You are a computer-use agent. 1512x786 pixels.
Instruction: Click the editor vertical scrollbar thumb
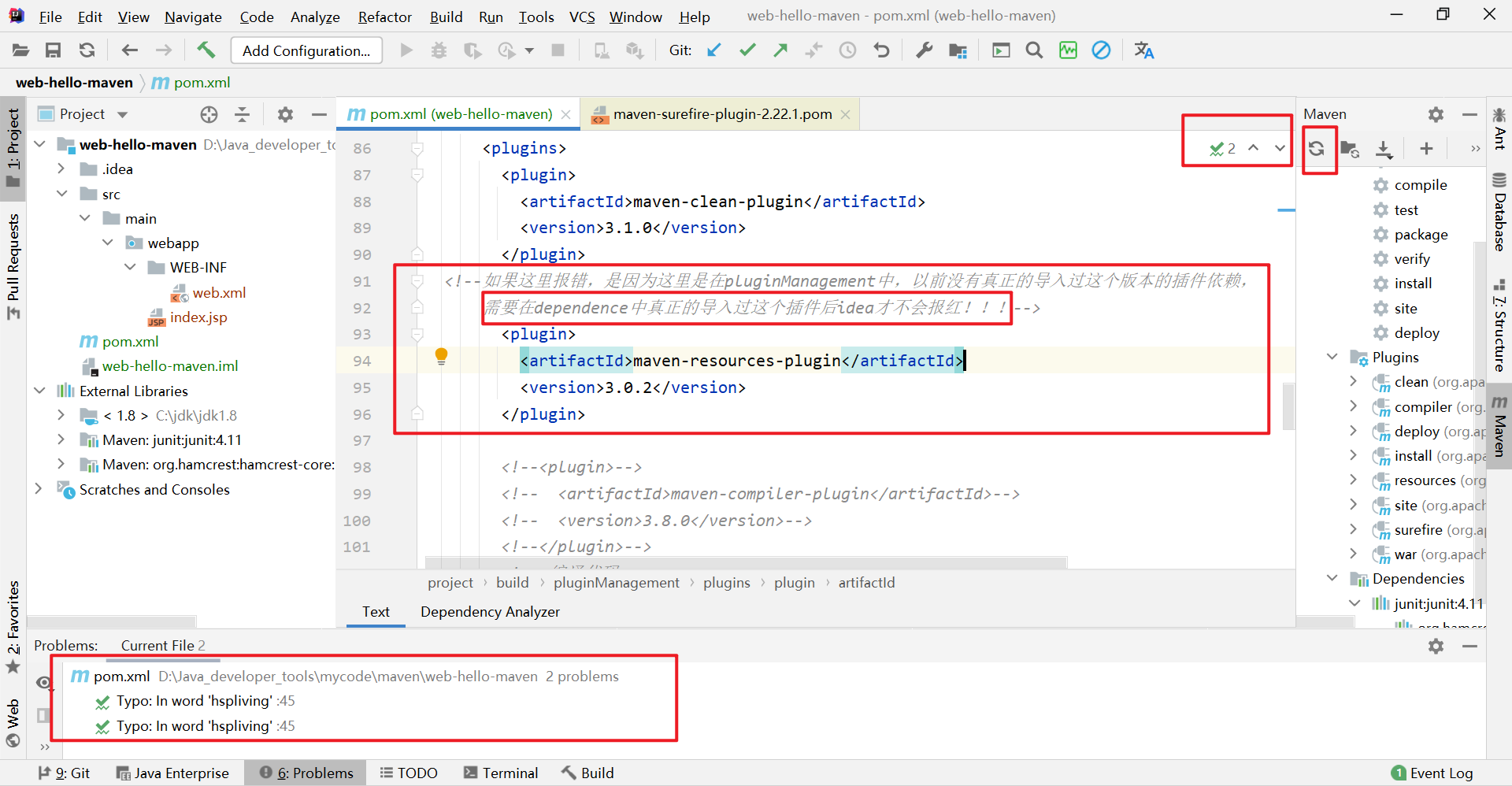tap(1288, 406)
